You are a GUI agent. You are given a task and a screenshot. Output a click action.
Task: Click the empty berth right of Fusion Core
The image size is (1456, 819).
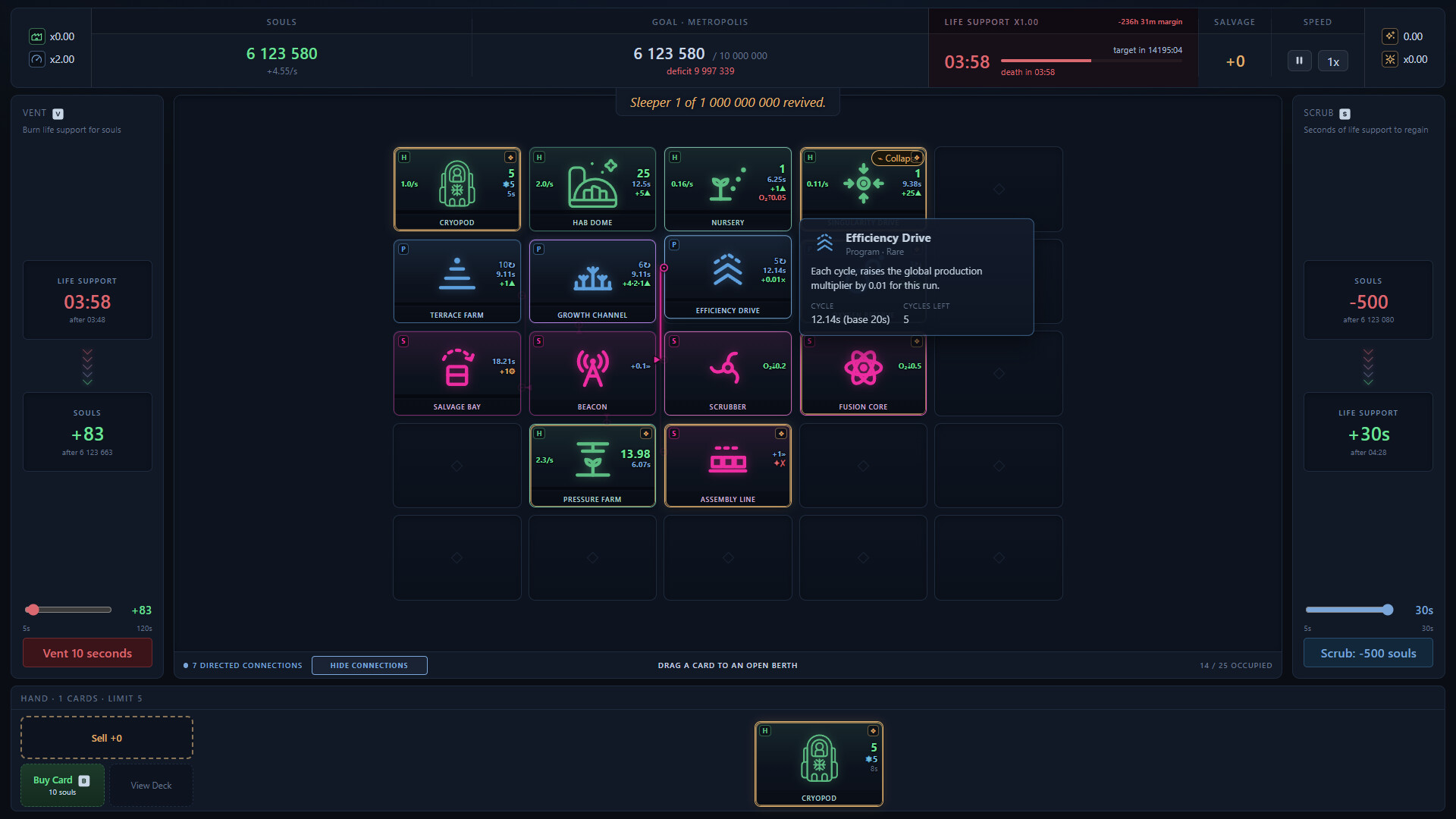[999, 373]
